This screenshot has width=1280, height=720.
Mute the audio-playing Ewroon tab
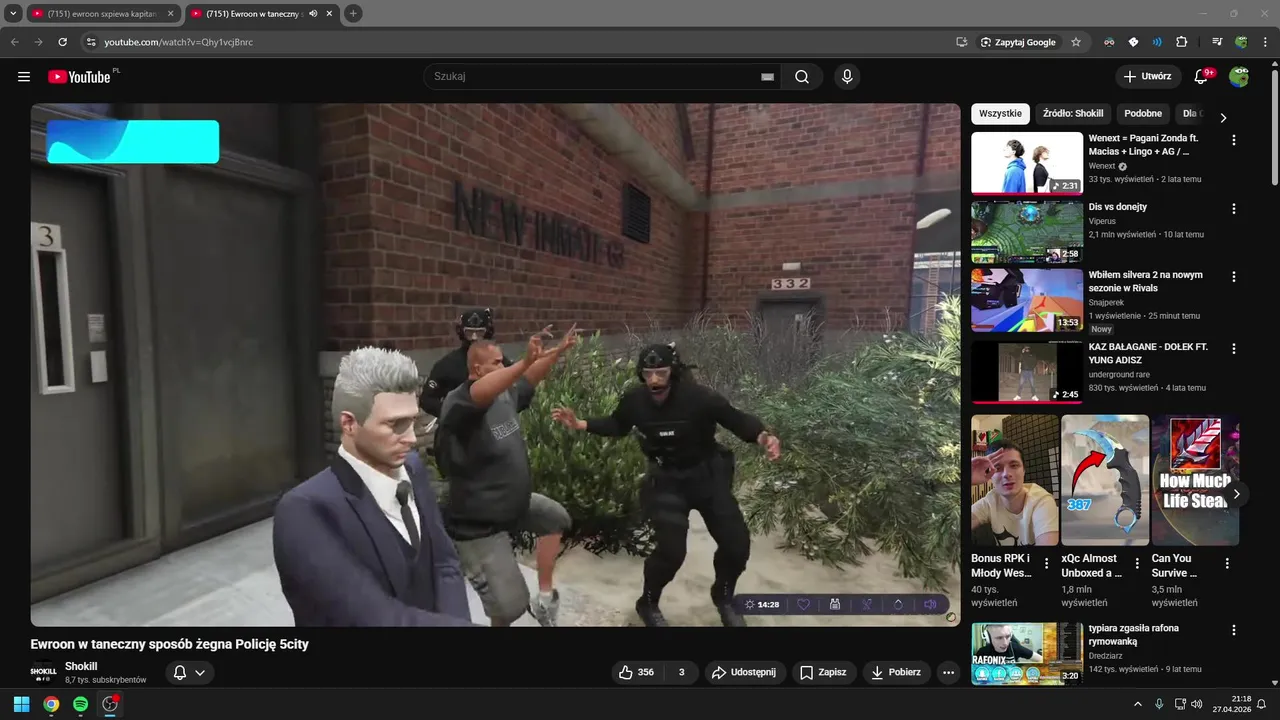[313, 14]
